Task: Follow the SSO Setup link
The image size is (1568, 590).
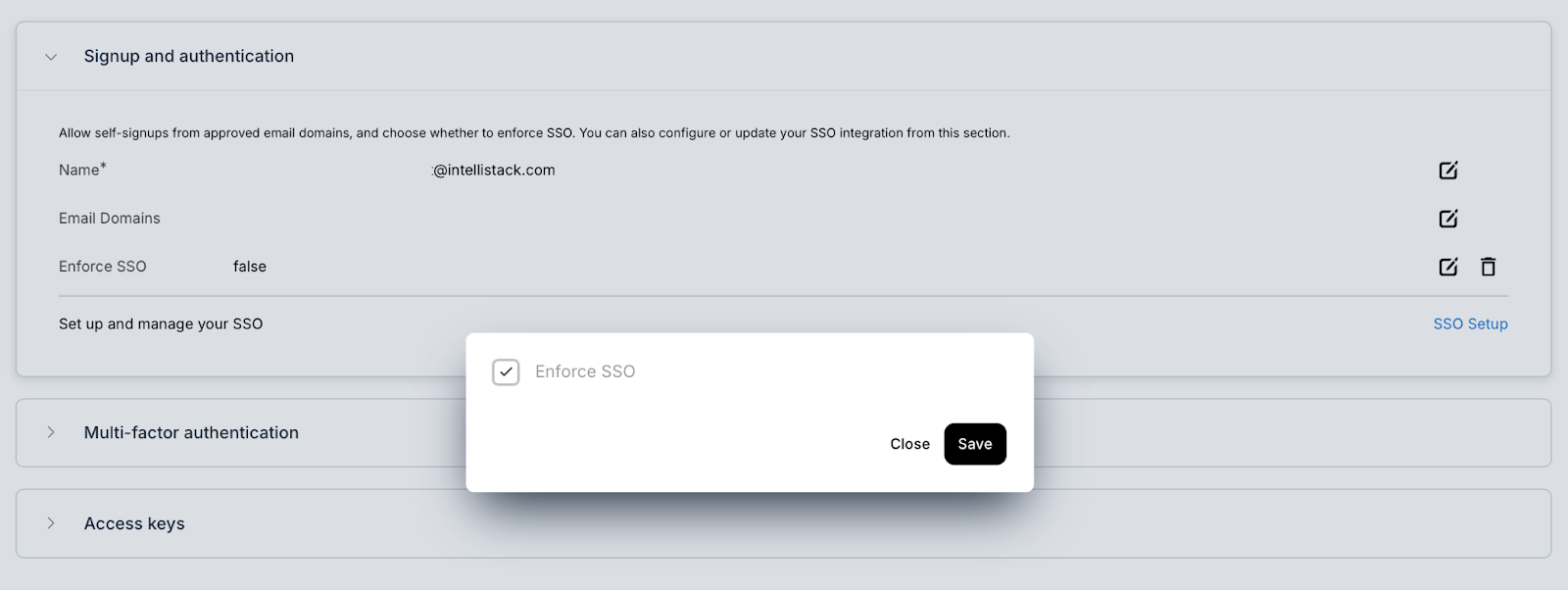Action: click(1470, 324)
